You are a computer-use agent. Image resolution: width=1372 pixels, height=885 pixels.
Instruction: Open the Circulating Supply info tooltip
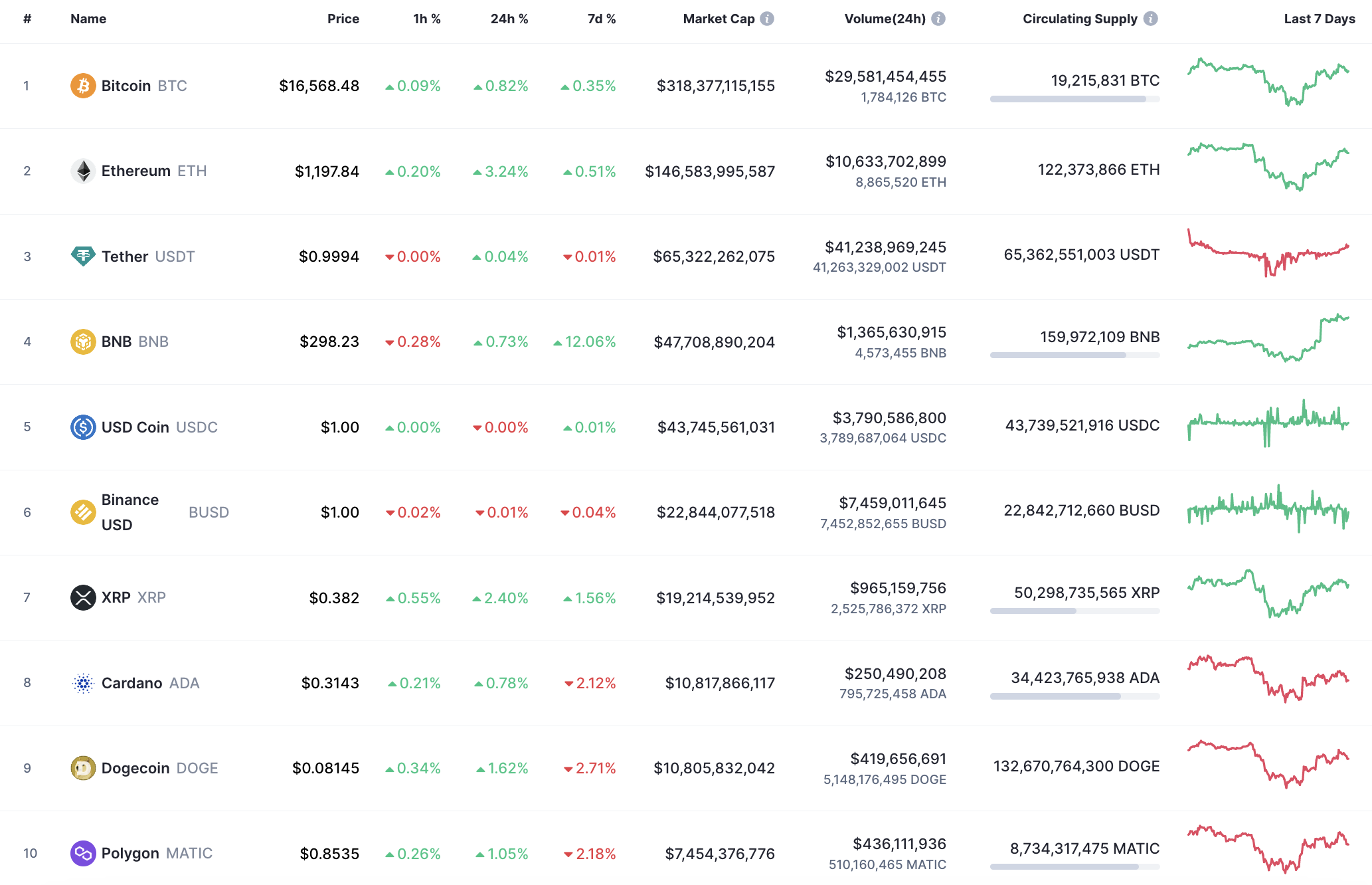tap(1152, 19)
